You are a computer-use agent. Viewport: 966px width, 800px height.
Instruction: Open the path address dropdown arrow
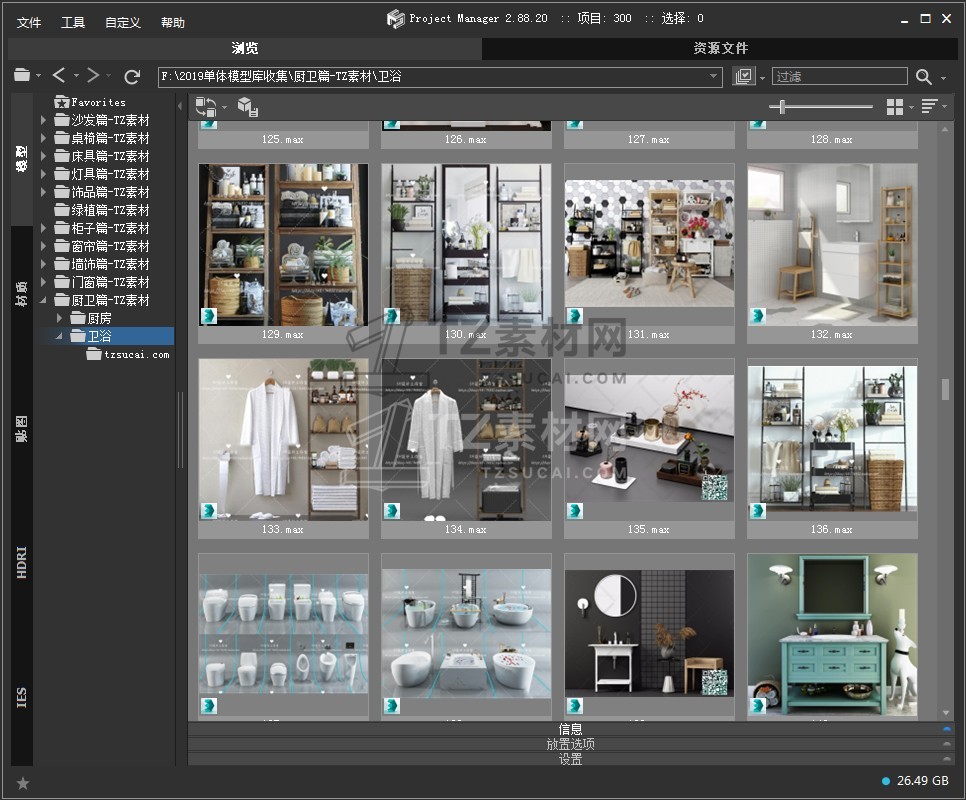click(714, 77)
